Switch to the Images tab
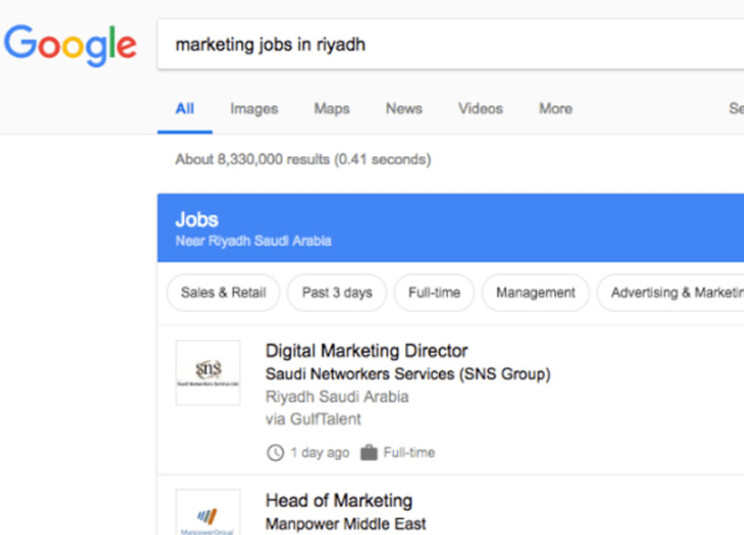The image size is (744, 535). pyautogui.click(x=254, y=109)
